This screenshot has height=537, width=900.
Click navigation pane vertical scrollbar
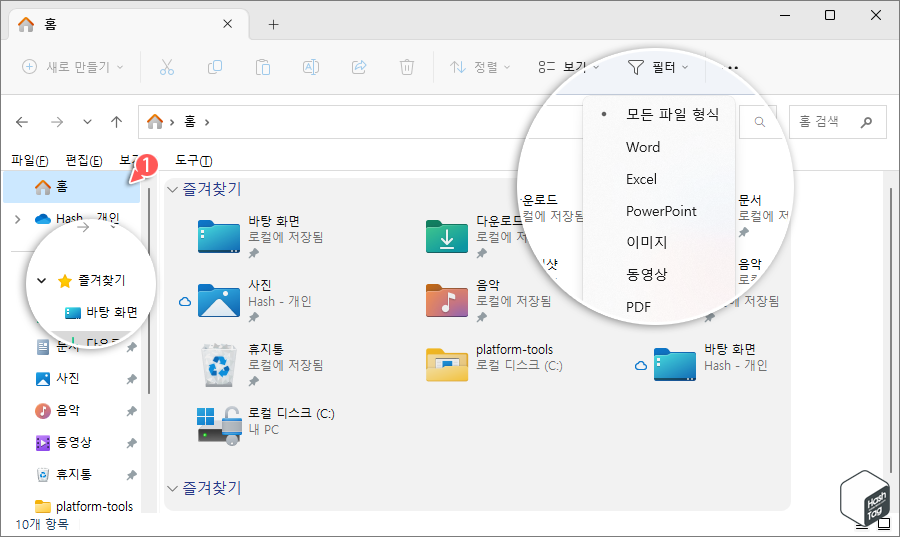(149, 290)
